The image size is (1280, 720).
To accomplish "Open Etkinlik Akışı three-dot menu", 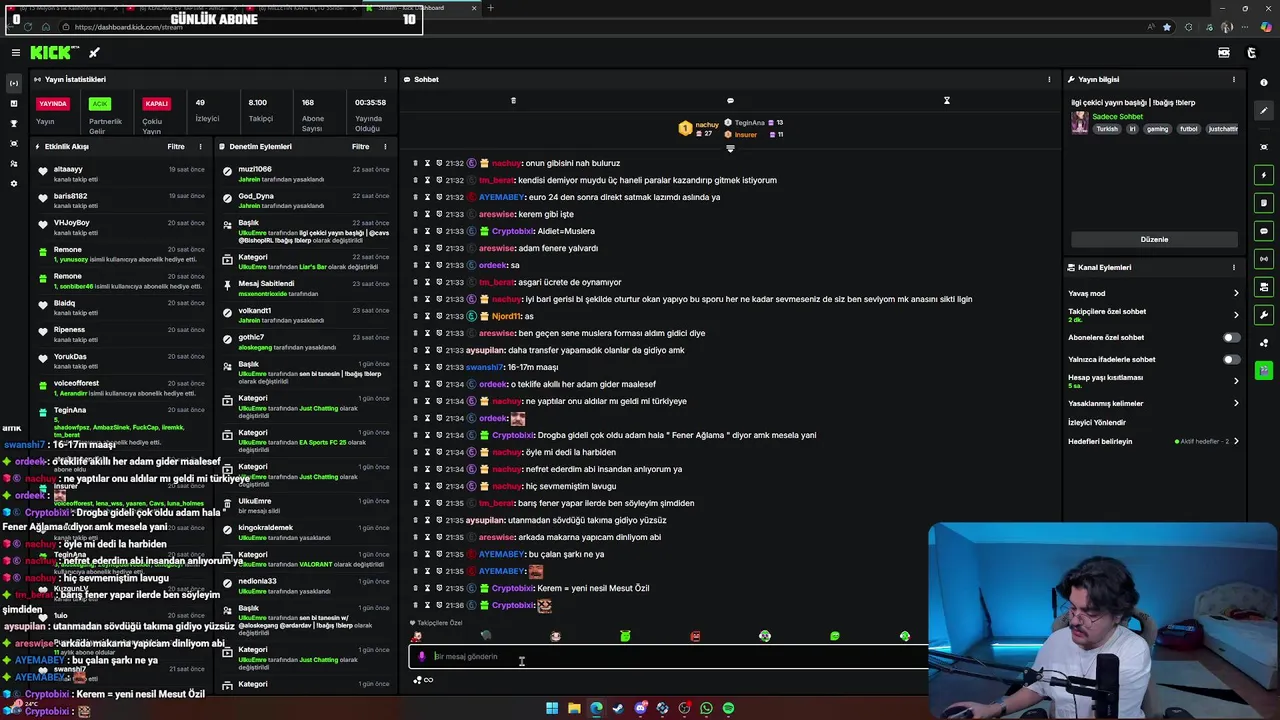I will click(200, 146).
